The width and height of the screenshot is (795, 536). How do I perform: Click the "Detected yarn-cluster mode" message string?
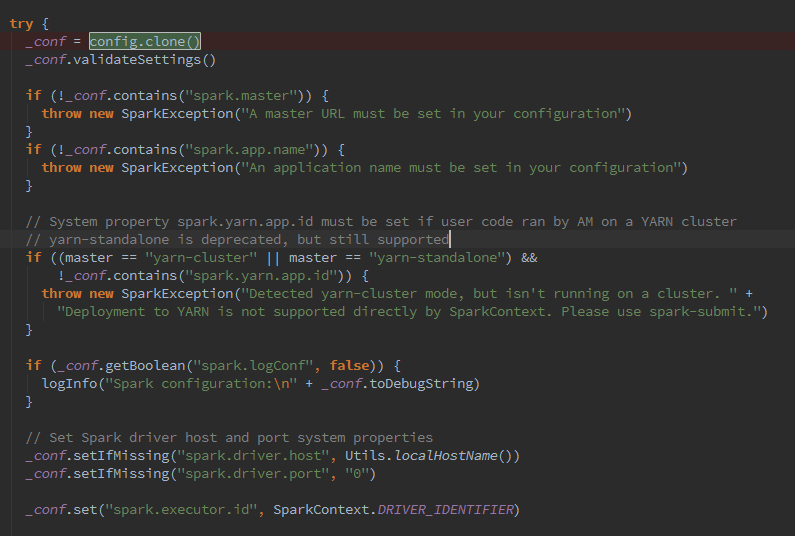tap(489, 294)
